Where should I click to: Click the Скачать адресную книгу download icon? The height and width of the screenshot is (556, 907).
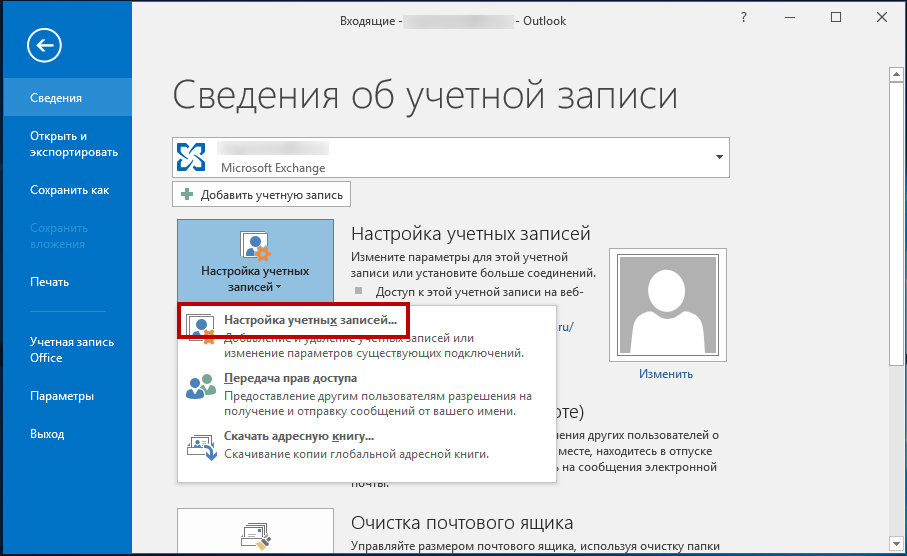click(201, 447)
